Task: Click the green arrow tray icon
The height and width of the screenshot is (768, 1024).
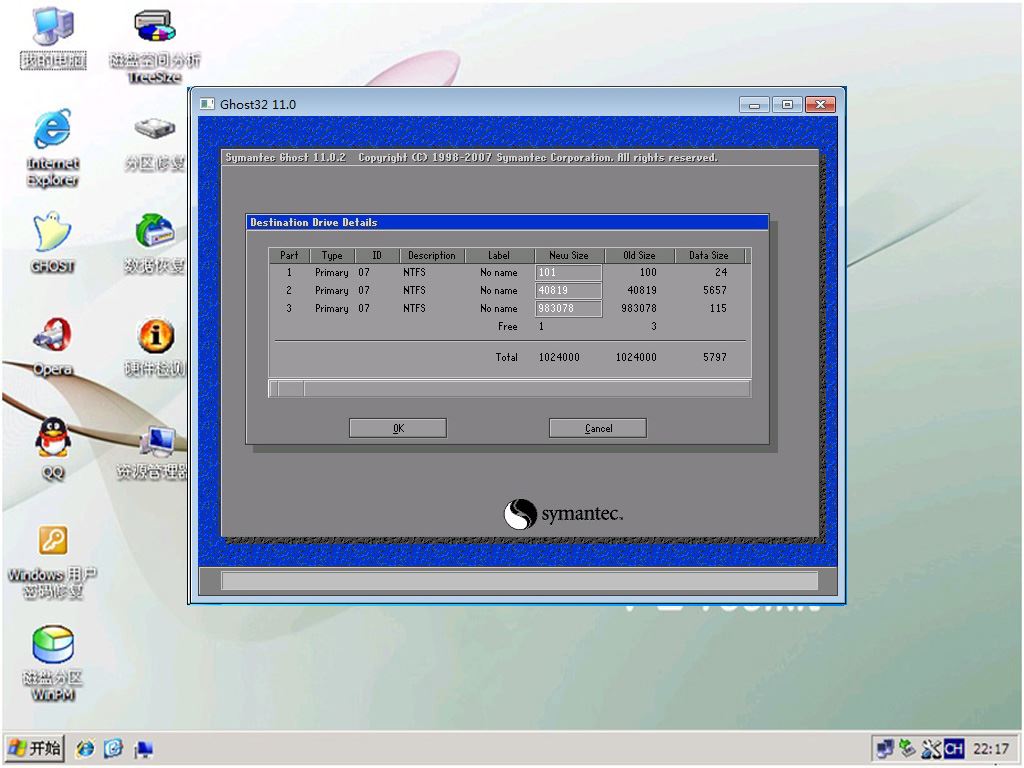Action: 907,748
